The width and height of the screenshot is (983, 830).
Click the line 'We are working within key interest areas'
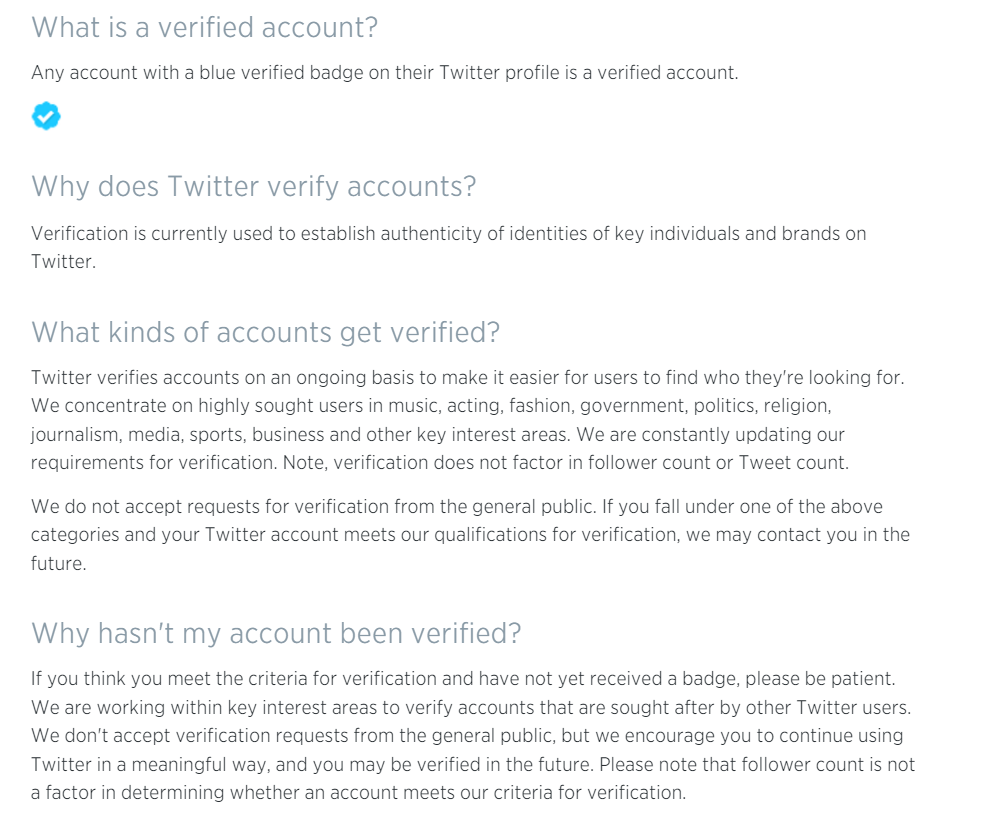tap(471, 708)
